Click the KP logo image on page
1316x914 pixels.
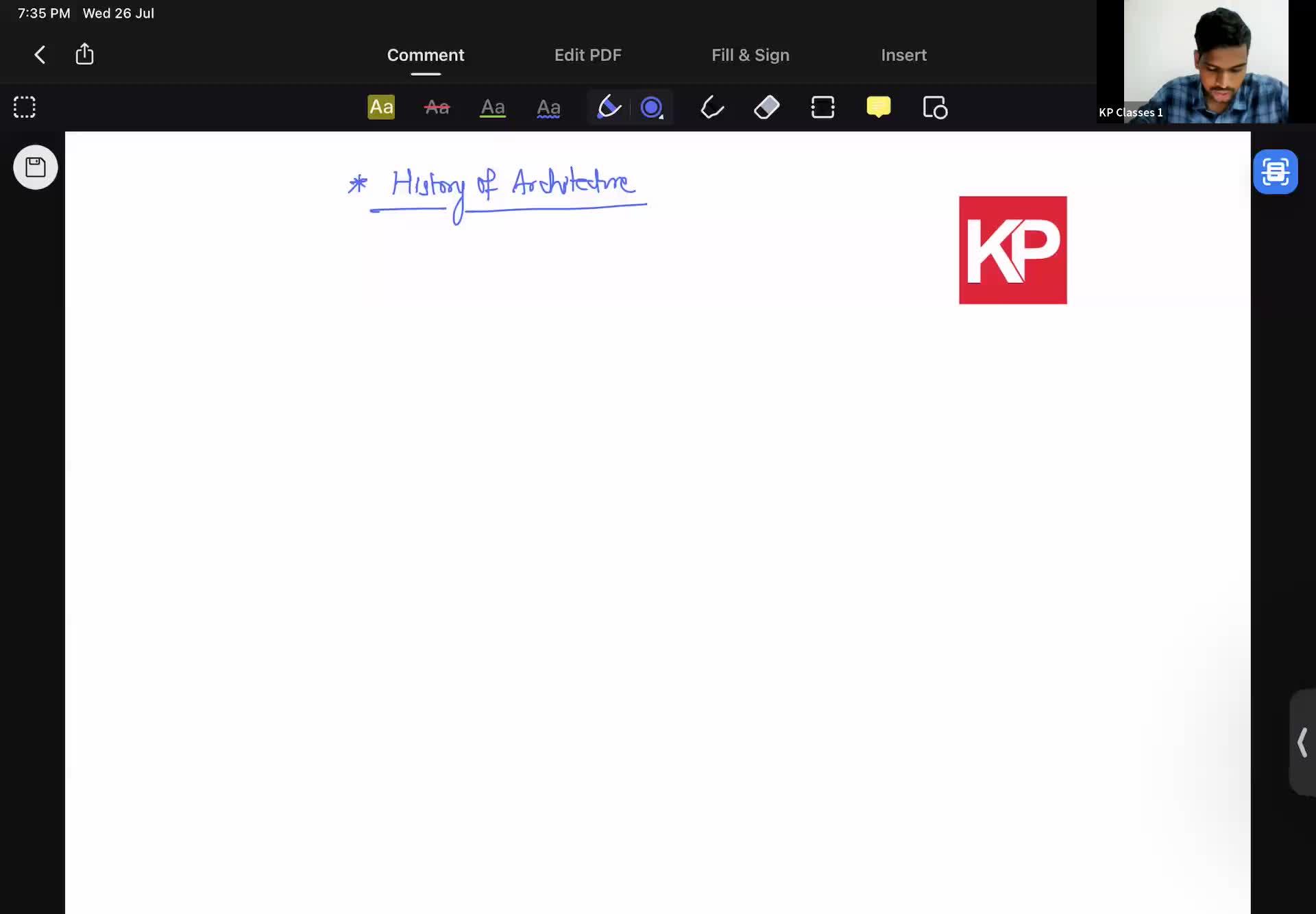[1013, 250]
